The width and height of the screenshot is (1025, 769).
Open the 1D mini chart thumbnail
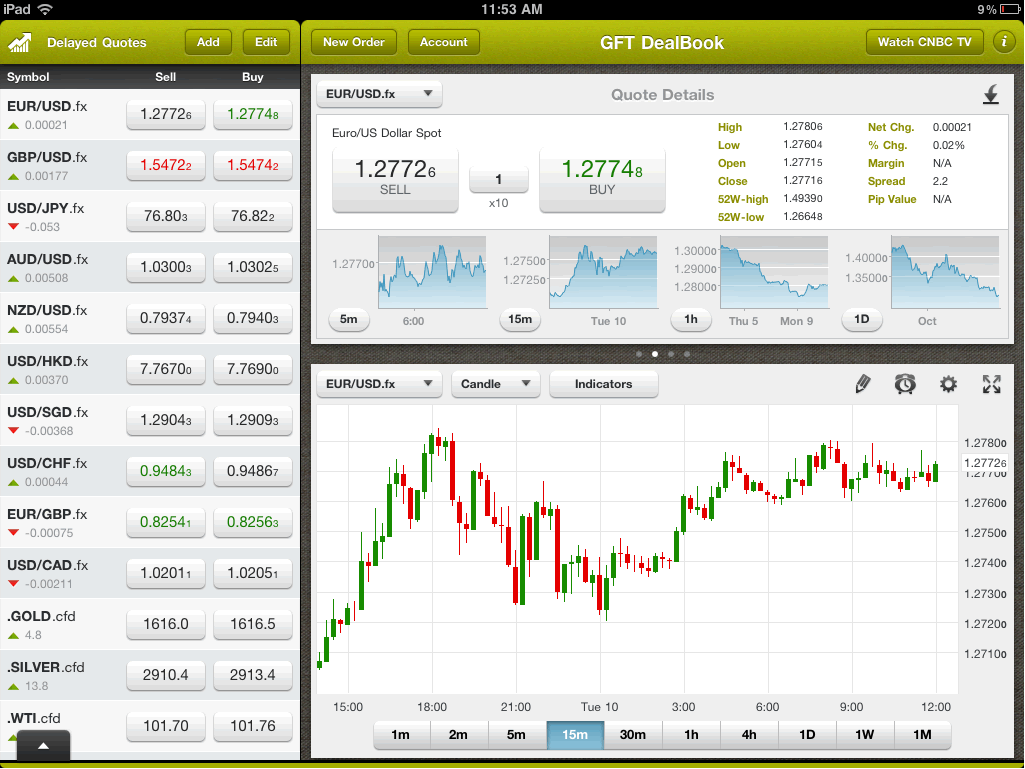coord(945,272)
